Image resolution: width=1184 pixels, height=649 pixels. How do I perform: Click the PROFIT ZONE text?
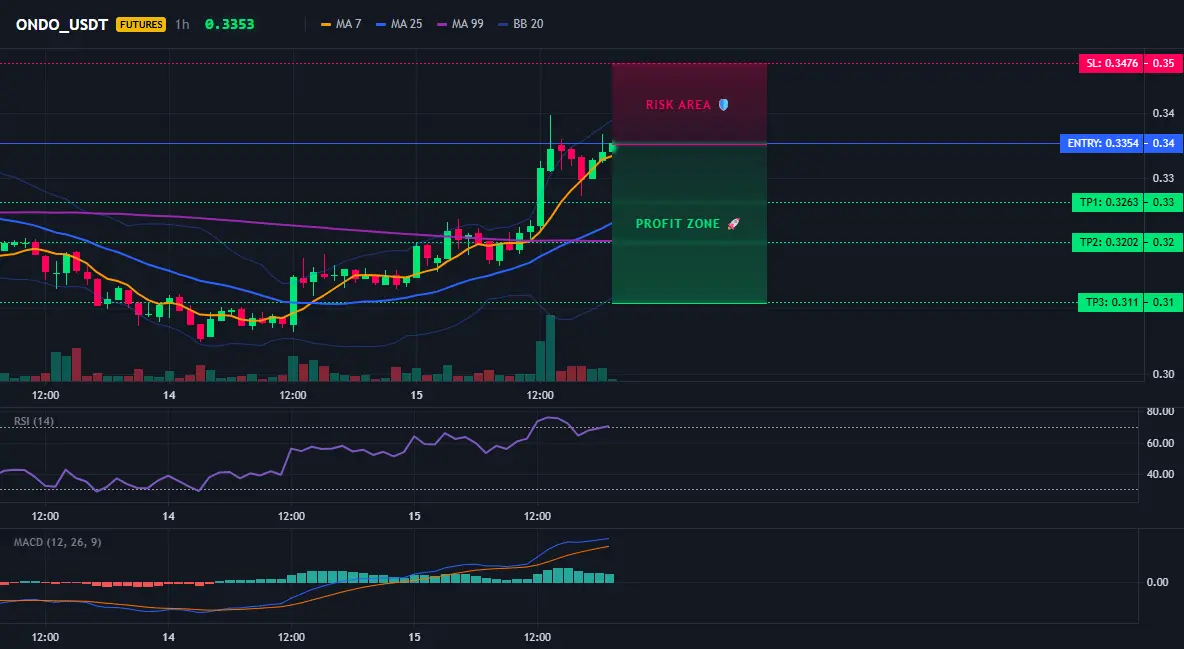click(x=678, y=224)
